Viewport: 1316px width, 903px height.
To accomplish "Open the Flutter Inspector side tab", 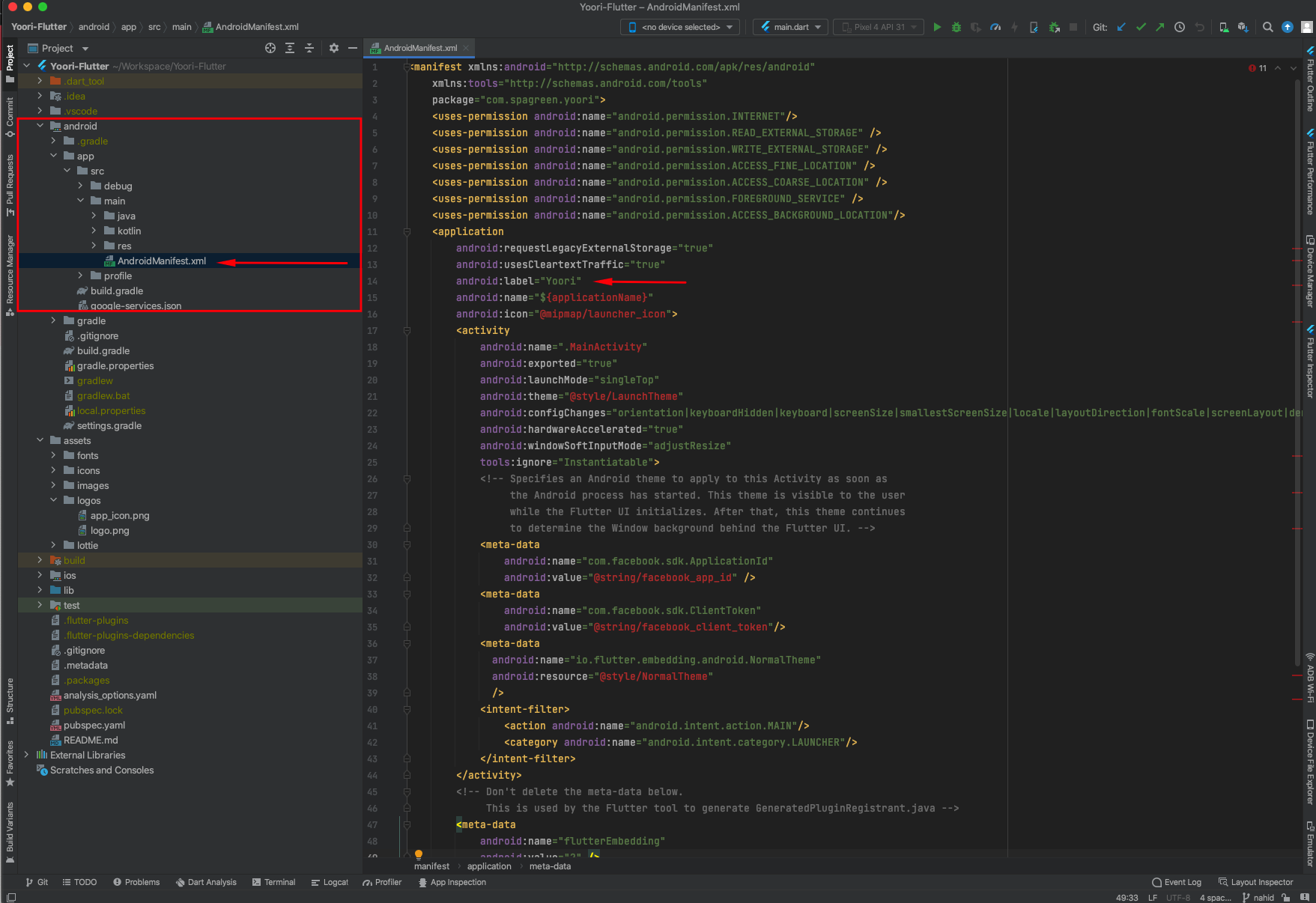I will click(x=1309, y=362).
